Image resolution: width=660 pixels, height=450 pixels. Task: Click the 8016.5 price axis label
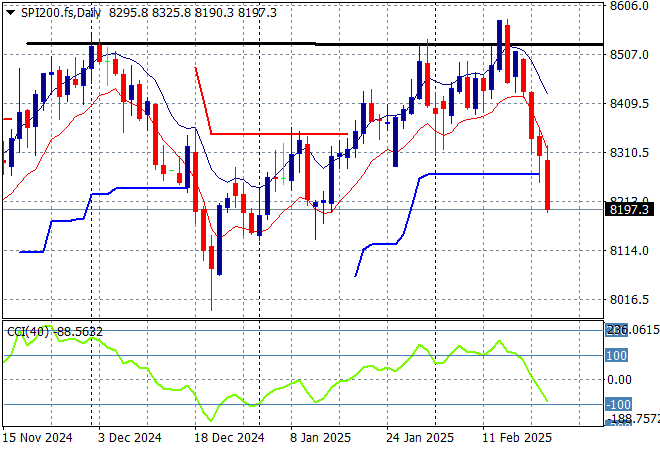[x=629, y=299]
